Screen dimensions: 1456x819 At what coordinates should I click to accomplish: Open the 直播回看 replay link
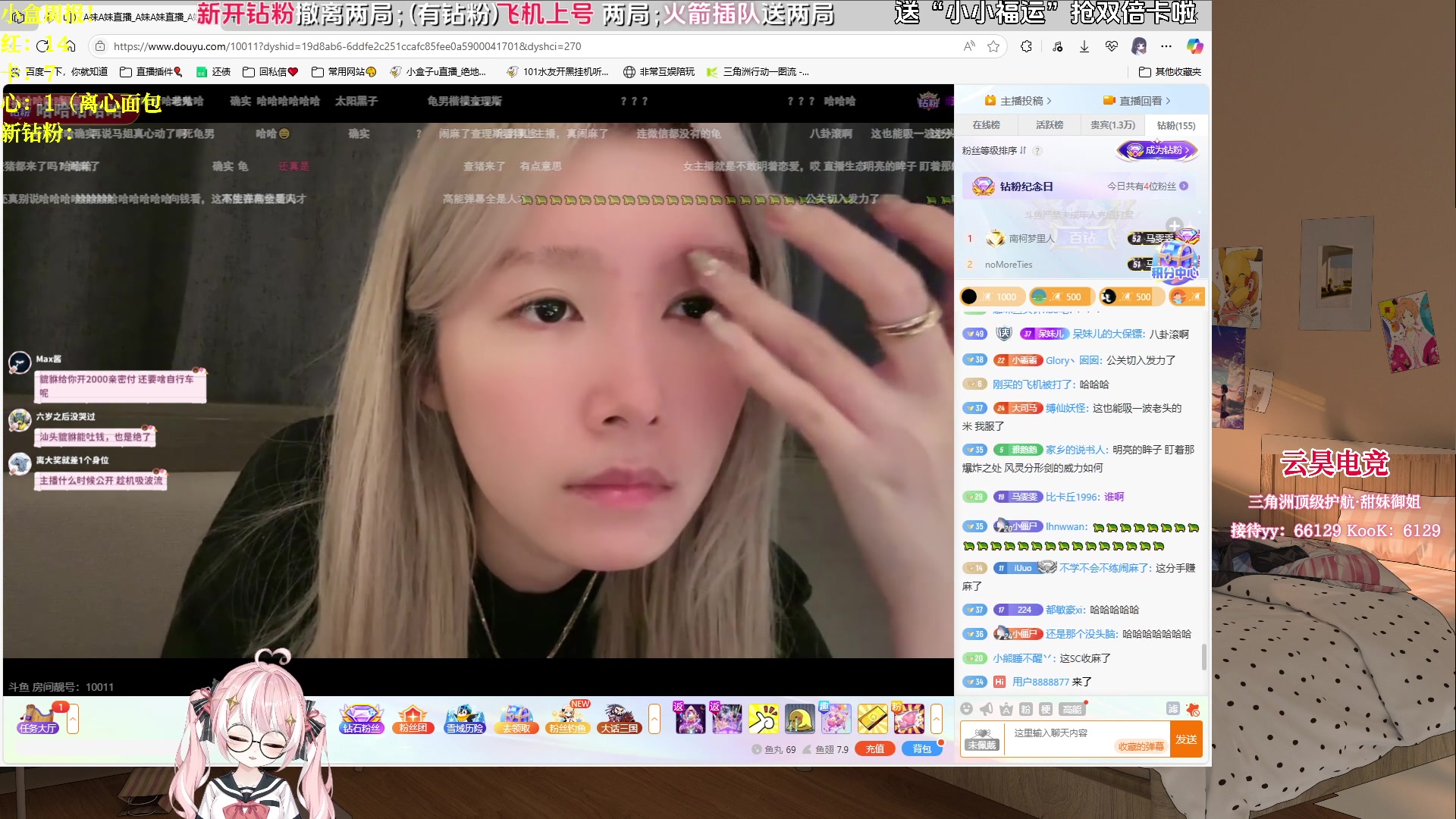(1137, 101)
